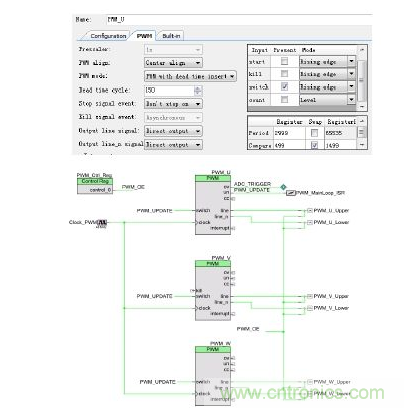Image resolution: width=404 pixels, height=408 pixels.
Task: Click the PWM_V_Lower output pin
Action: coord(310,308)
